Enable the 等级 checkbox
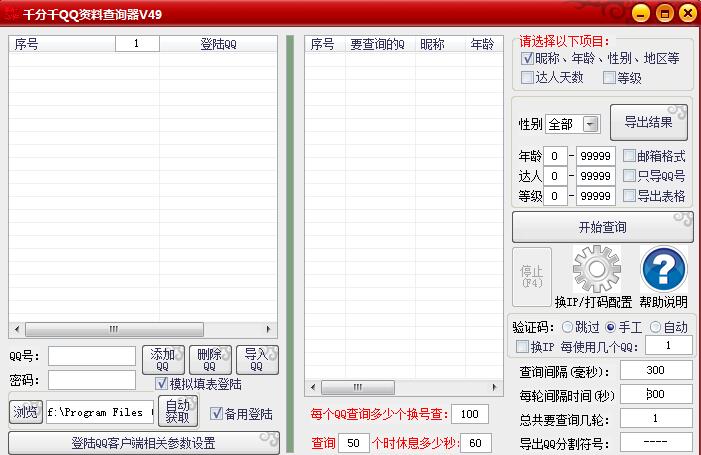Image resolution: width=701 pixels, height=455 pixels. tap(609, 77)
